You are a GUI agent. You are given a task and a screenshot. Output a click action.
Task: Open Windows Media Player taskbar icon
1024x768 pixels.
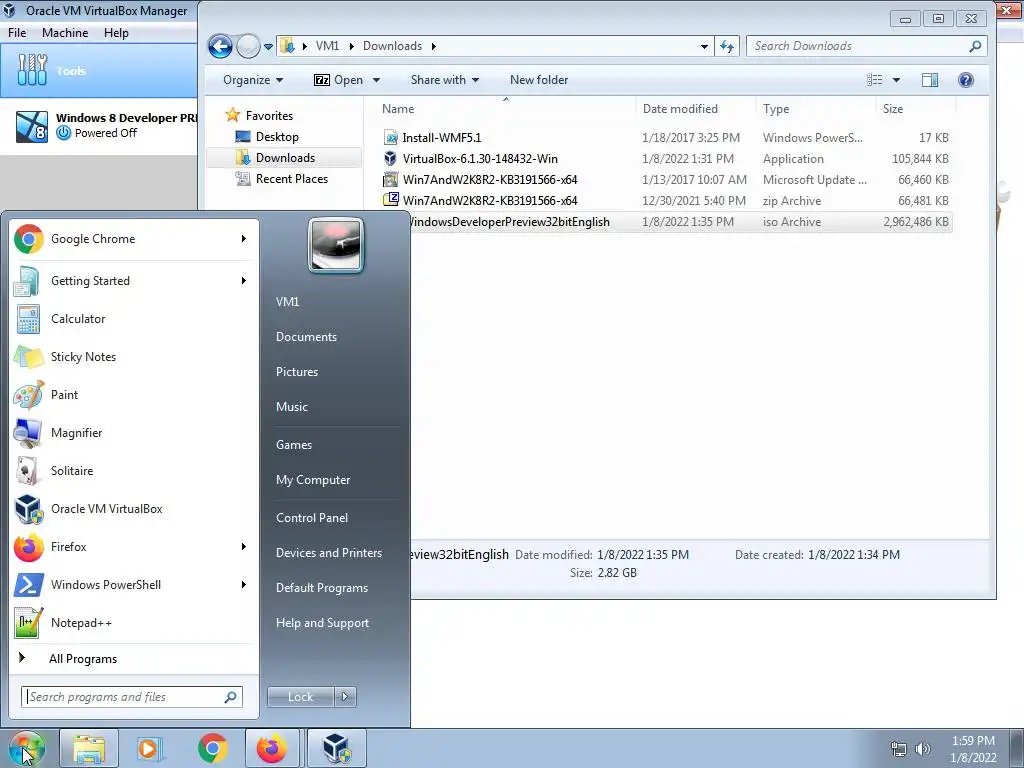150,748
